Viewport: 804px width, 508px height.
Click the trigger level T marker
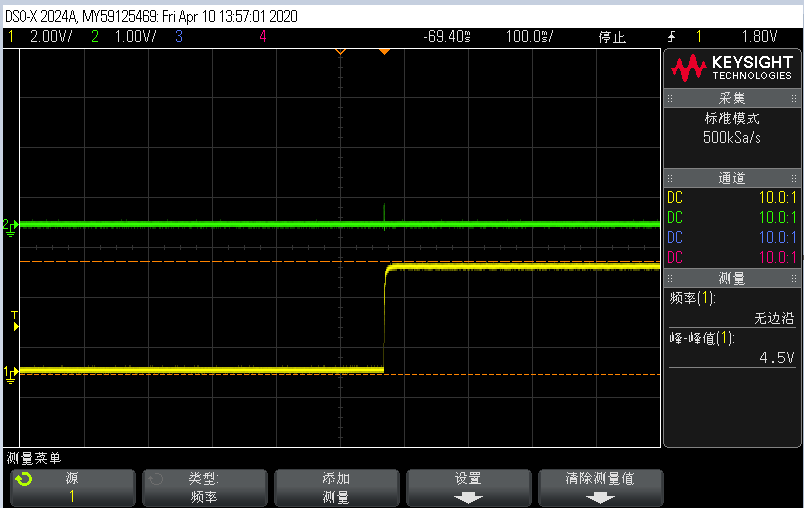[x=15, y=321]
